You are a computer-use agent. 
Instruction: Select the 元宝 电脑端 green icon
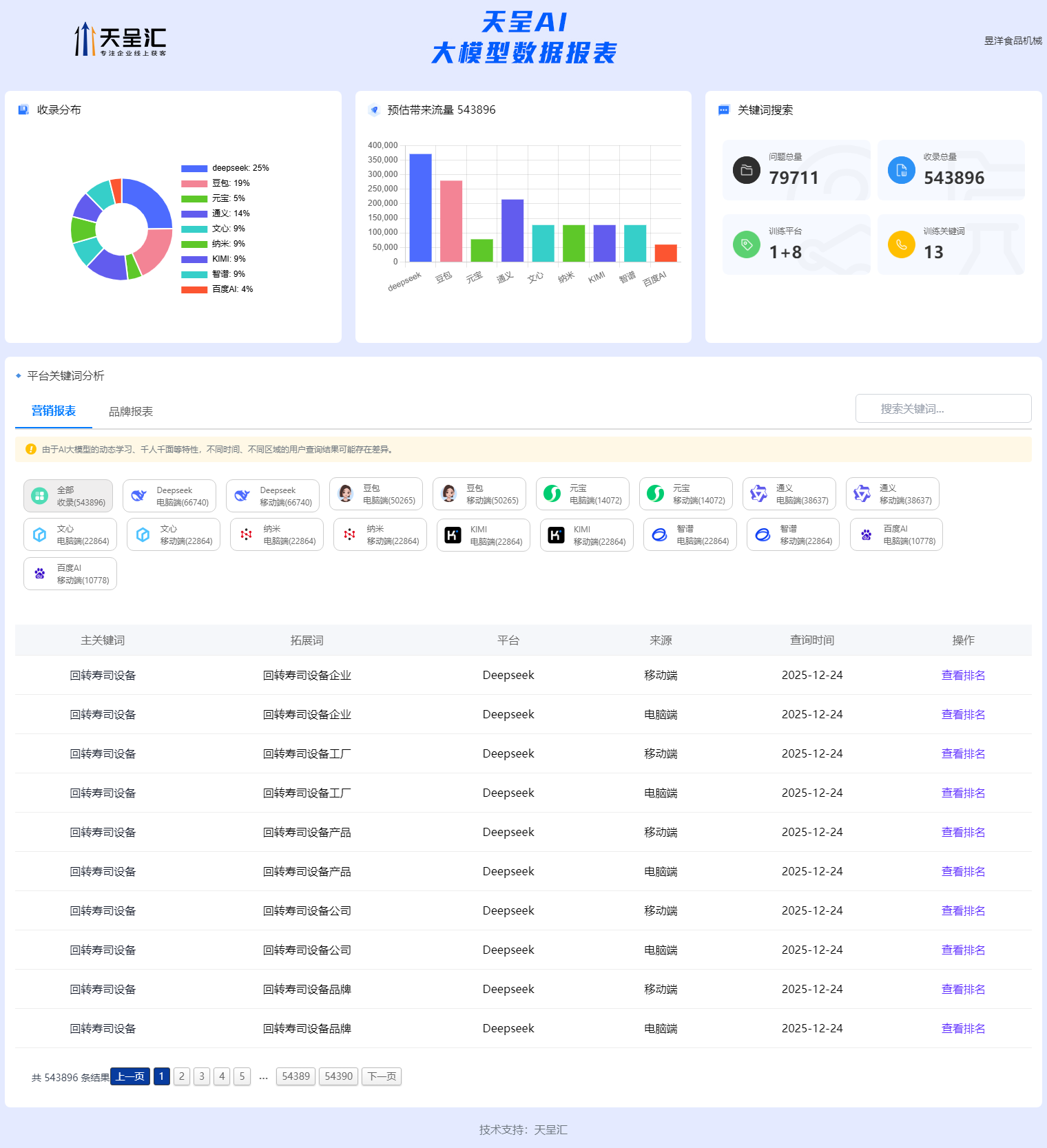click(552, 494)
